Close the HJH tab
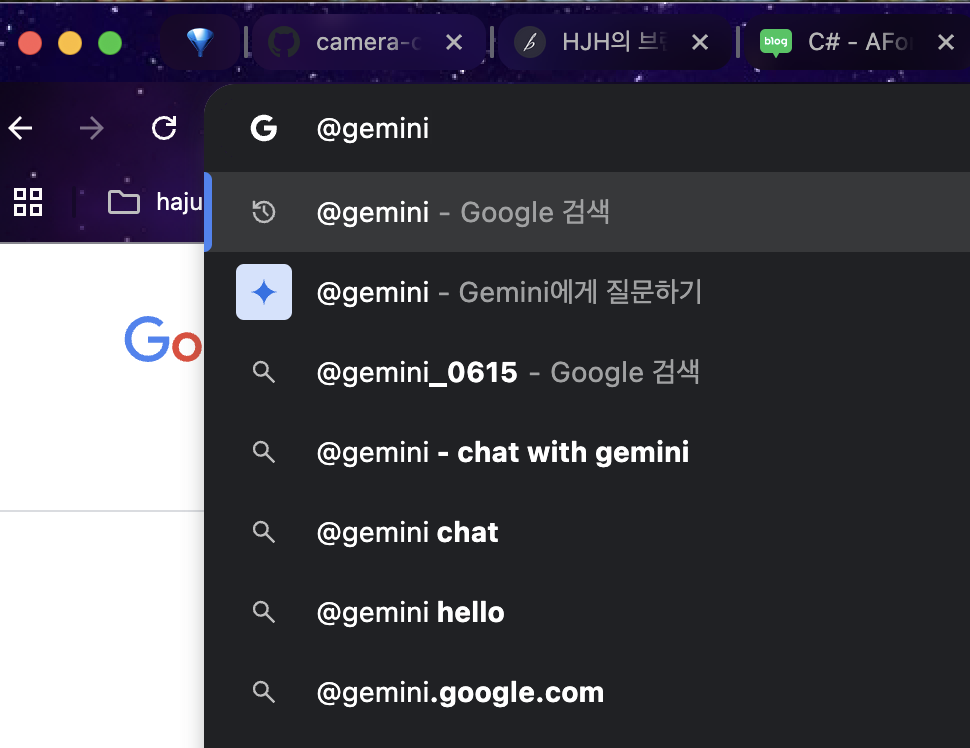 click(x=700, y=42)
